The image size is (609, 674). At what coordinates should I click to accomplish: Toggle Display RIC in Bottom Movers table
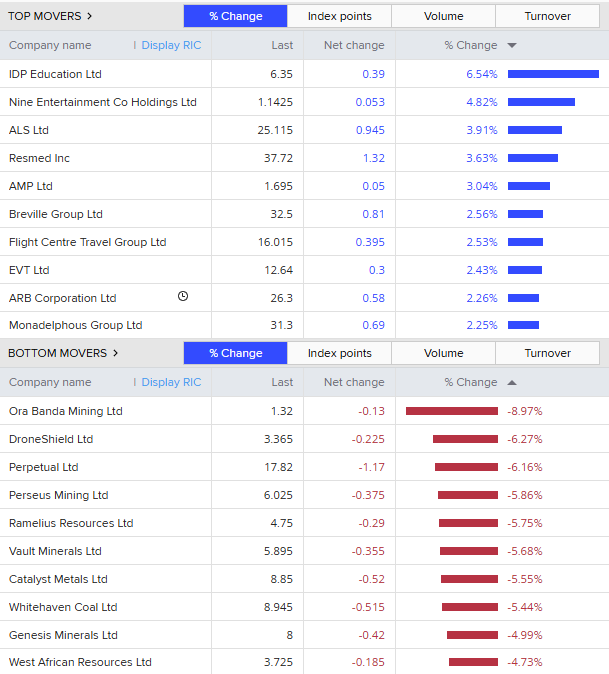point(171,382)
